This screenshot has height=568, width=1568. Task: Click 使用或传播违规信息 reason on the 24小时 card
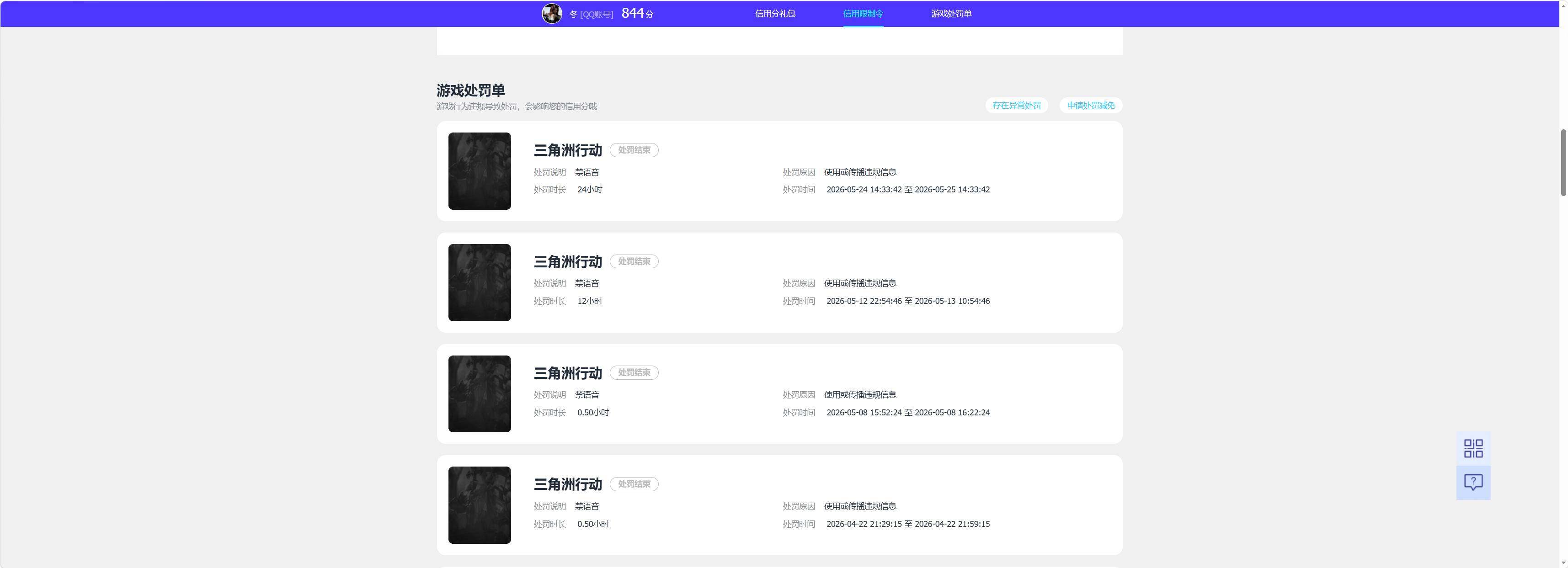(860, 172)
